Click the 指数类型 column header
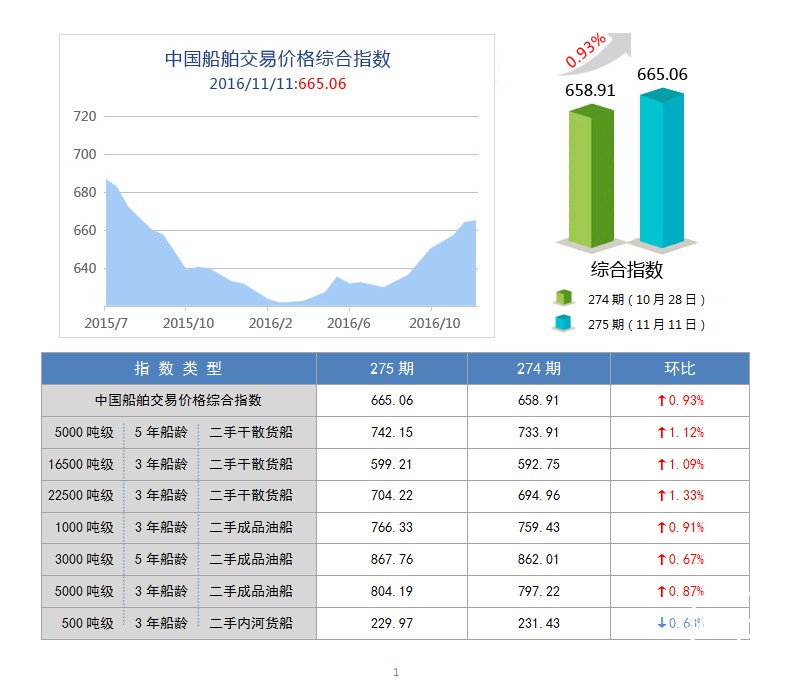793x690 pixels. [178, 368]
